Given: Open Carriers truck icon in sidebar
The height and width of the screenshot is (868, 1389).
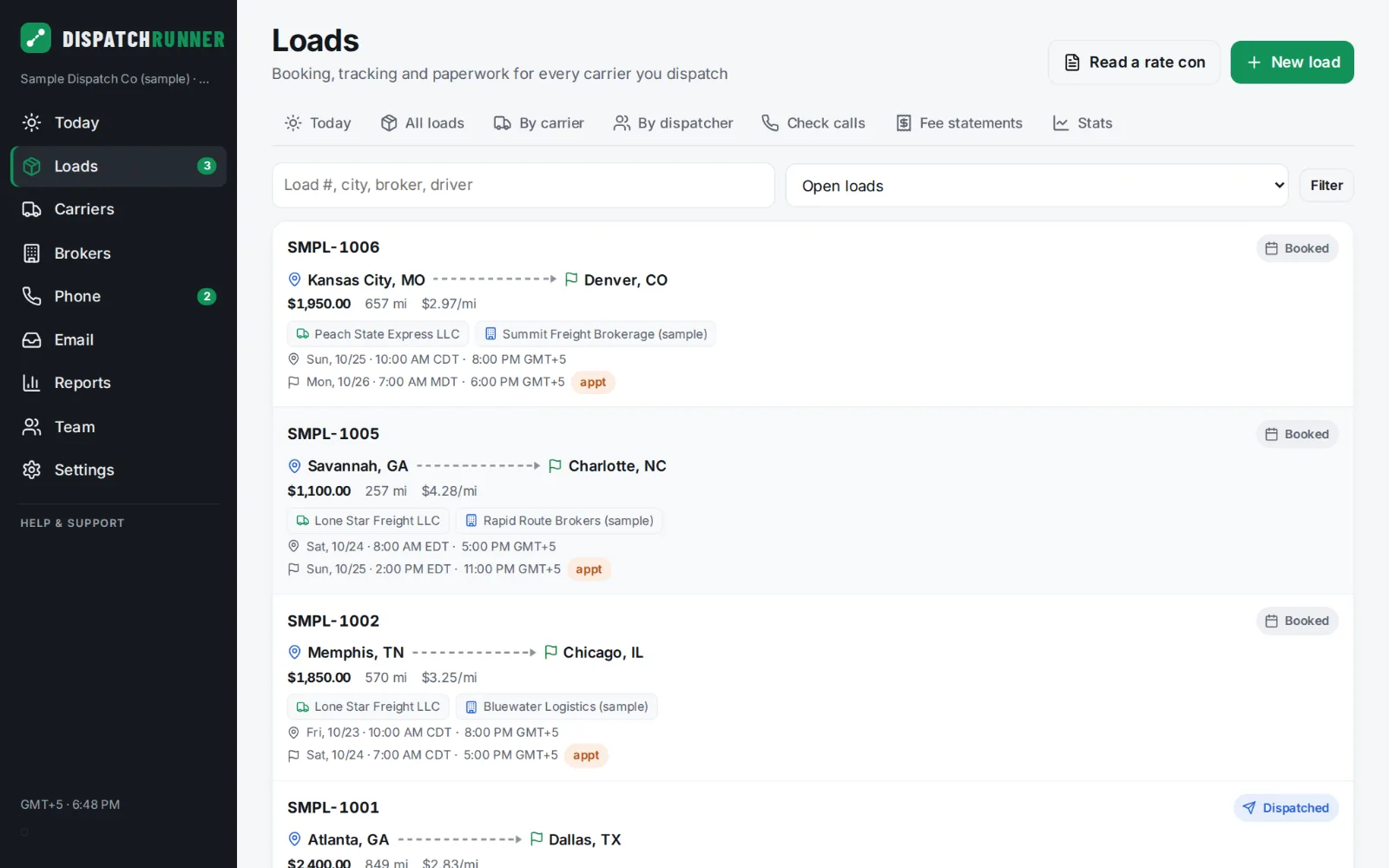Looking at the screenshot, I should click(x=31, y=209).
